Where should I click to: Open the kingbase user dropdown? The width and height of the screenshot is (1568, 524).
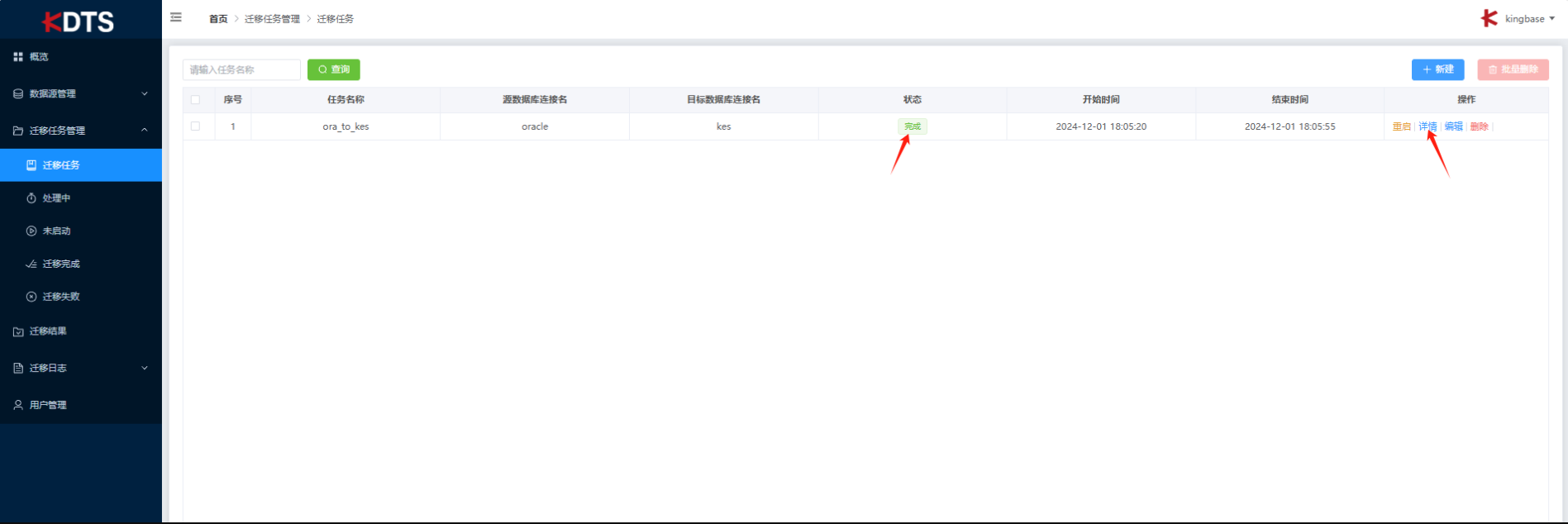pos(1529,19)
